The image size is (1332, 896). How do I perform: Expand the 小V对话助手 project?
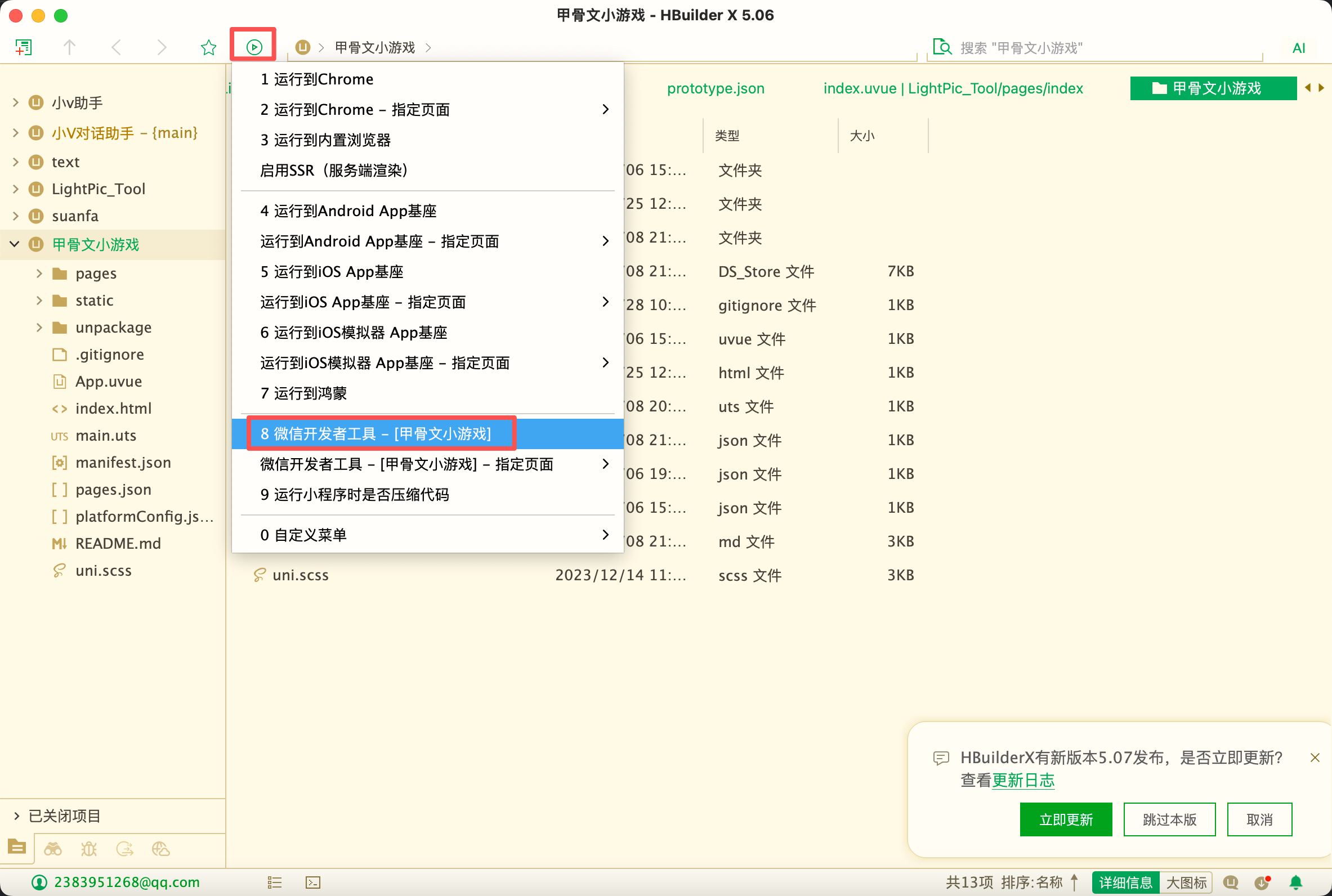(15, 133)
